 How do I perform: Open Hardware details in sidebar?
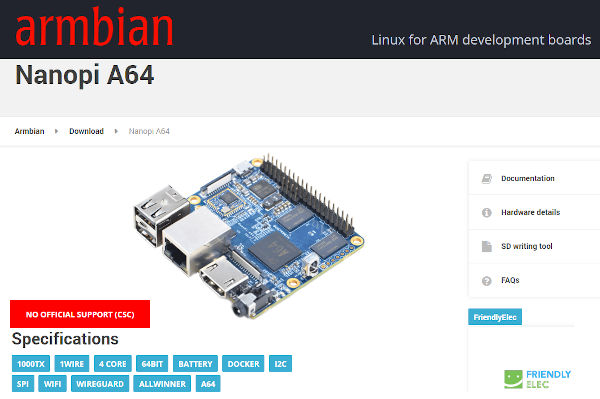tap(530, 212)
